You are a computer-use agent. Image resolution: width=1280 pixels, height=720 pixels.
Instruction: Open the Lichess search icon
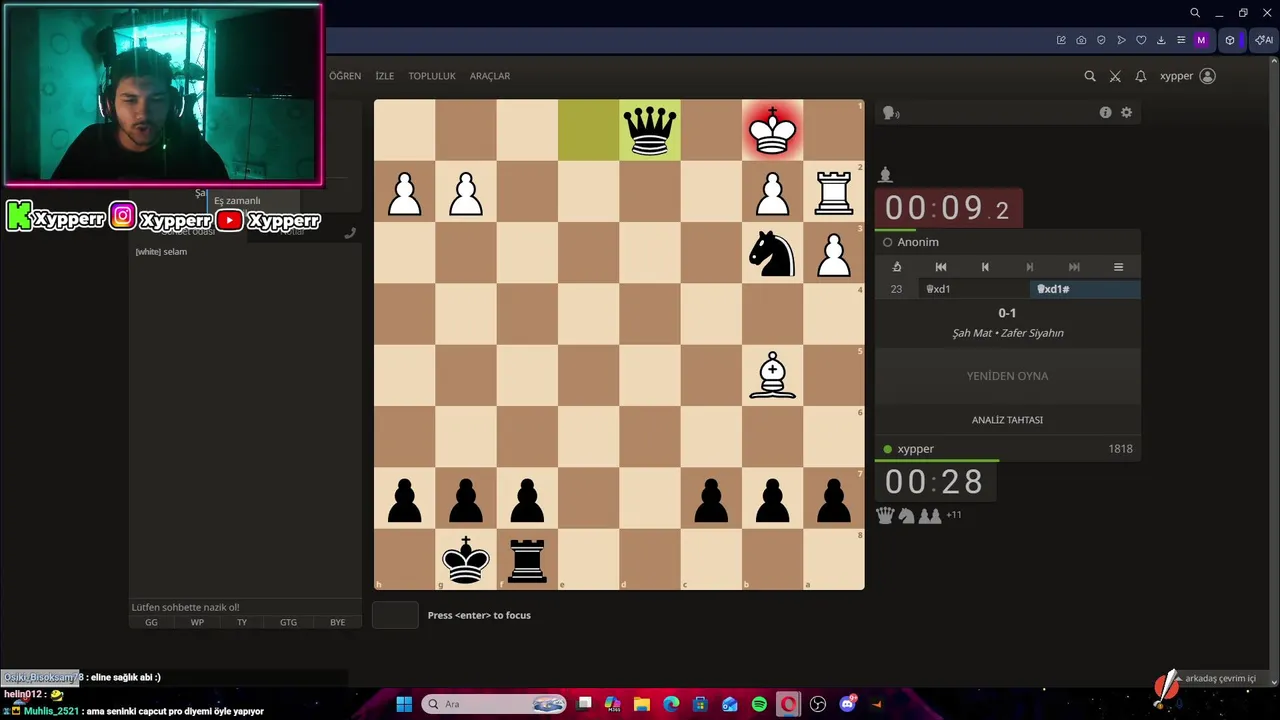click(x=1090, y=76)
